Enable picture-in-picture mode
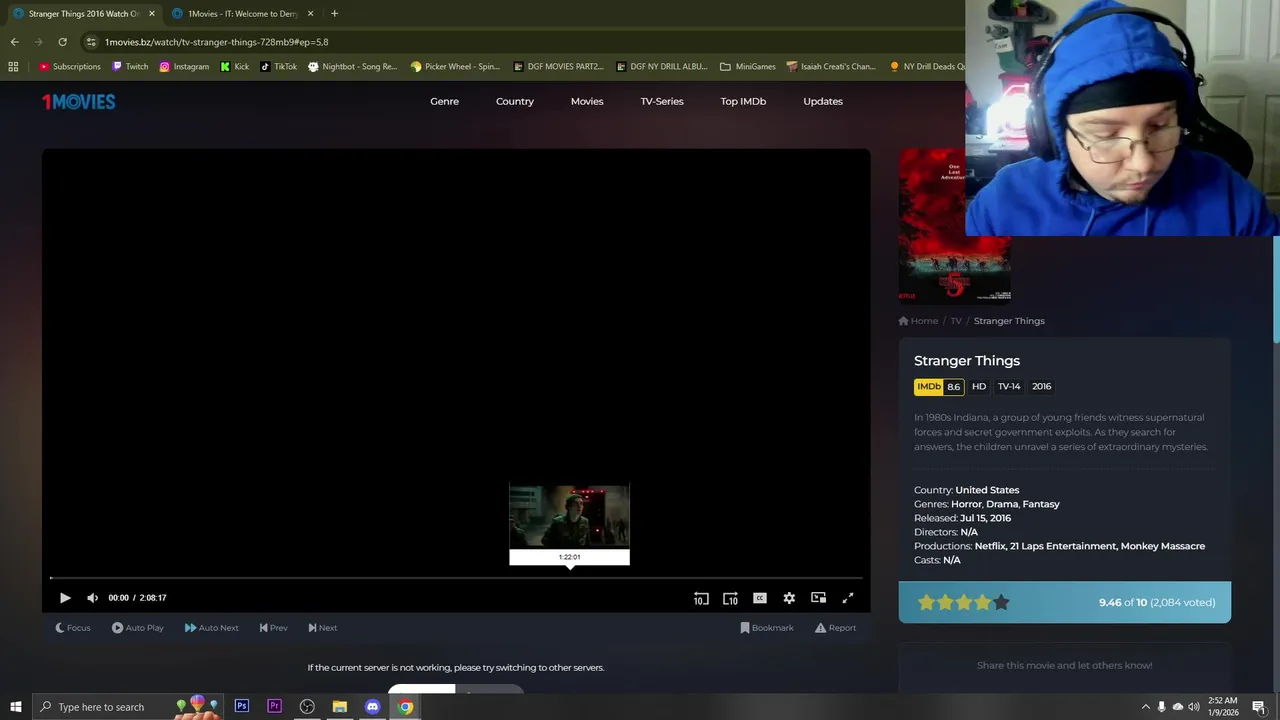Viewport: 1280px width, 720px height. pyautogui.click(x=818, y=598)
